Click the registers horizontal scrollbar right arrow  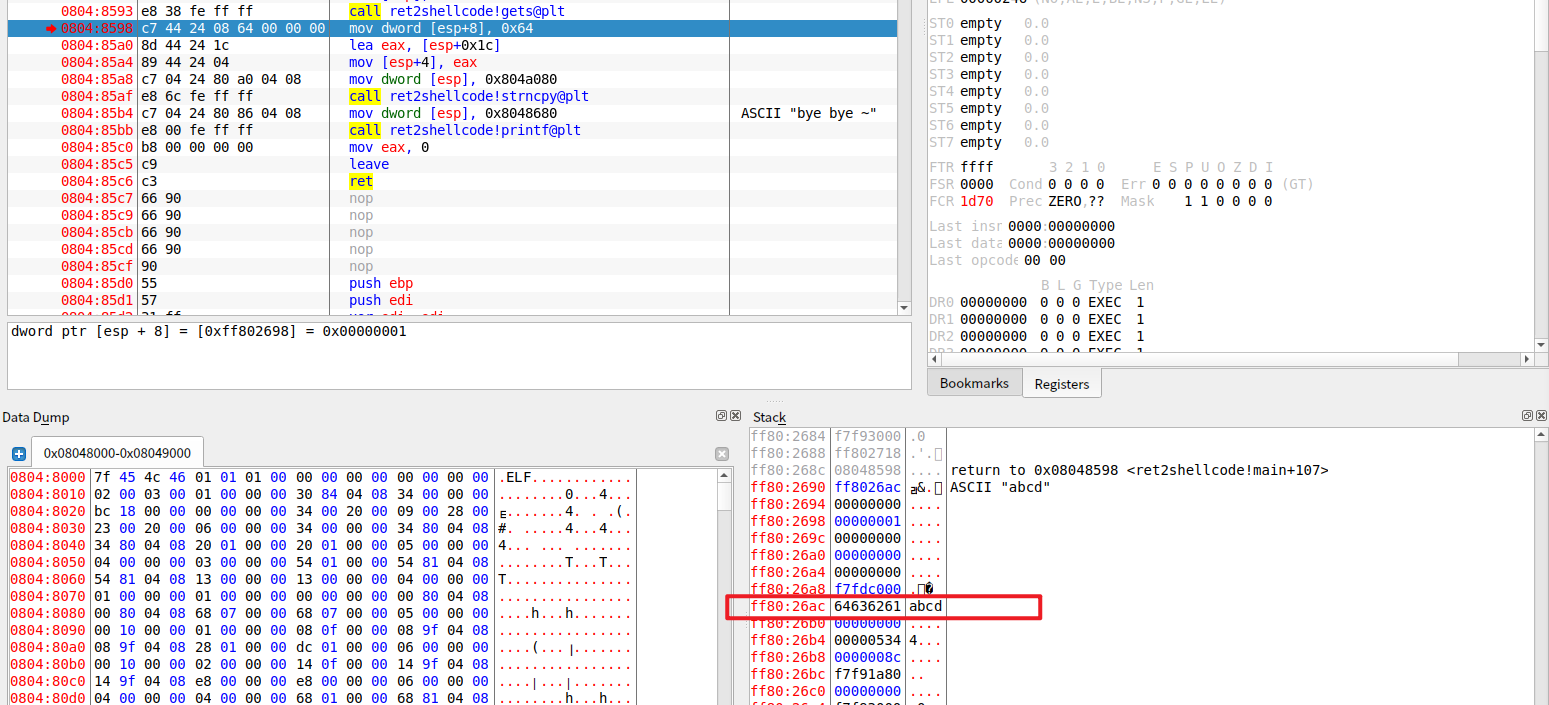click(1527, 359)
